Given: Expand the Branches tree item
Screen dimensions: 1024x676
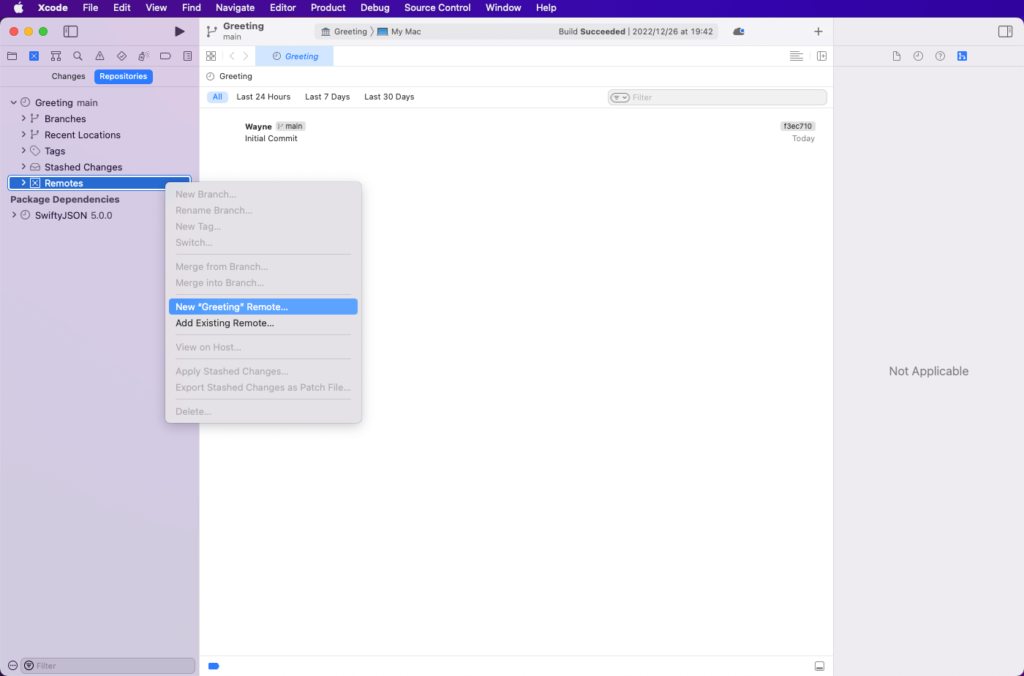Looking at the screenshot, I should coord(24,119).
